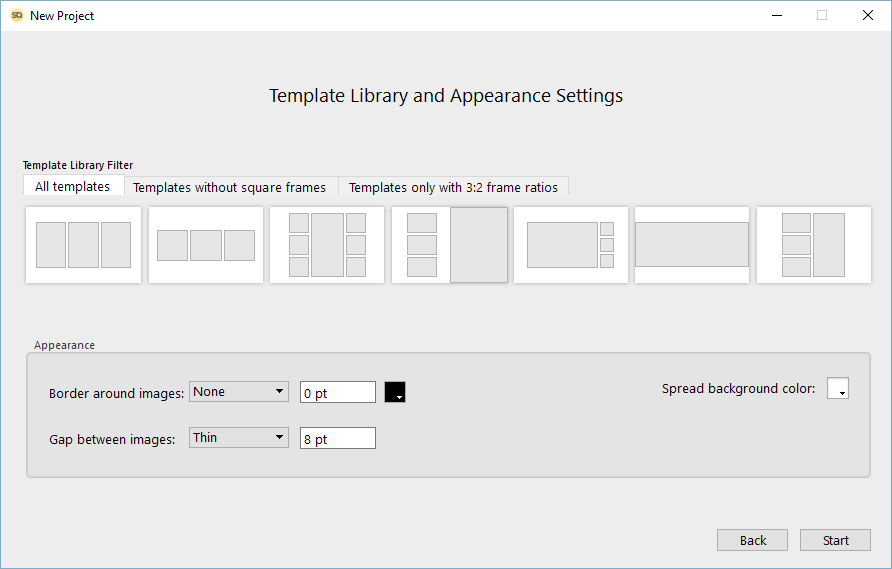Click the Start button
This screenshot has height=569, width=892.
pyautogui.click(x=835, y=540)
